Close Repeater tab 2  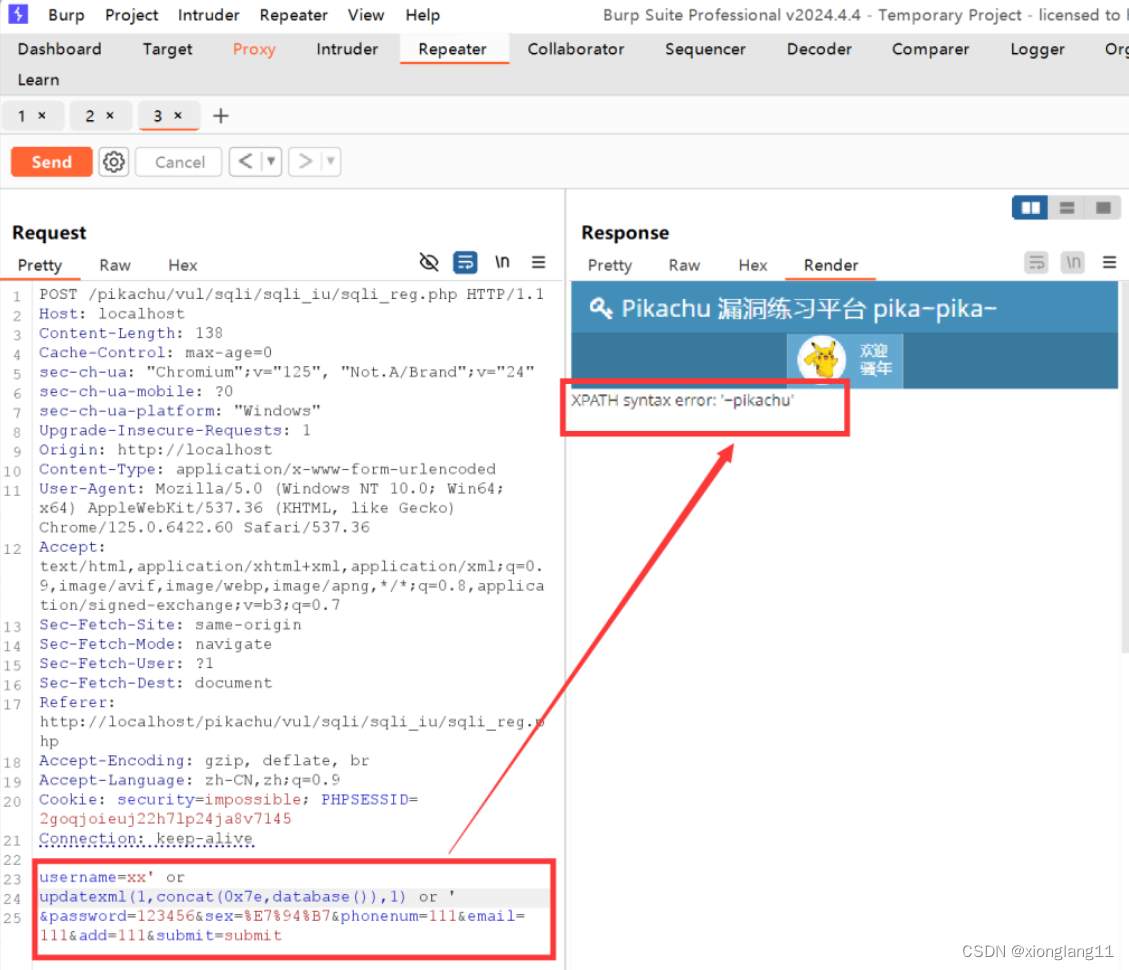(x=110, y=115)
